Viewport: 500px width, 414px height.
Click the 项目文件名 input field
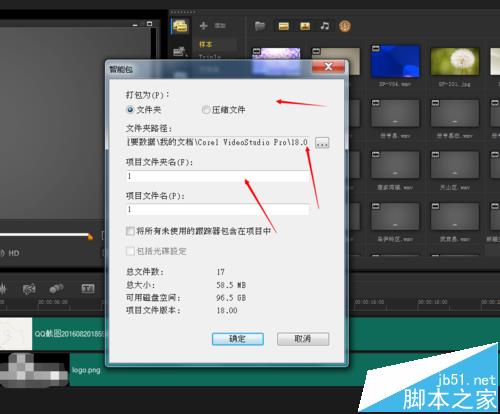(218, 209)
